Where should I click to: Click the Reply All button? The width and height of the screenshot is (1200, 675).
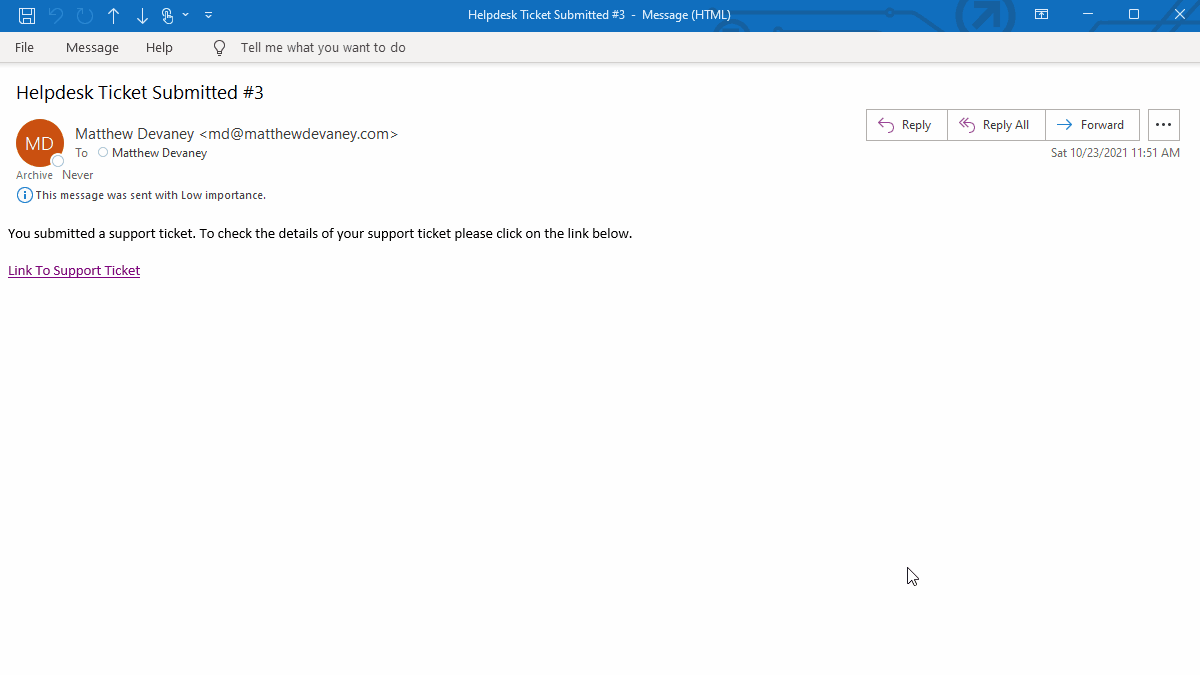(995, 124)
